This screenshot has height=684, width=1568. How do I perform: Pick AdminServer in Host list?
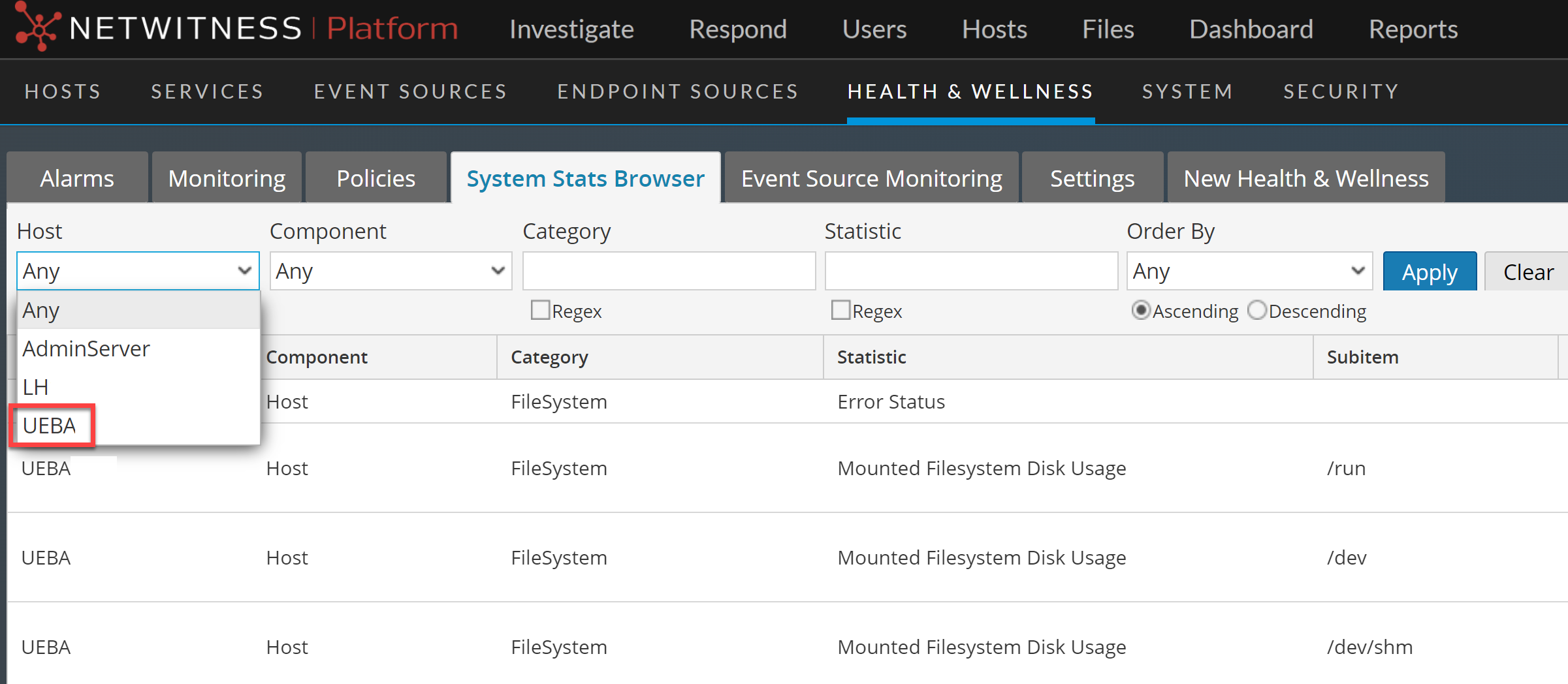86,349
